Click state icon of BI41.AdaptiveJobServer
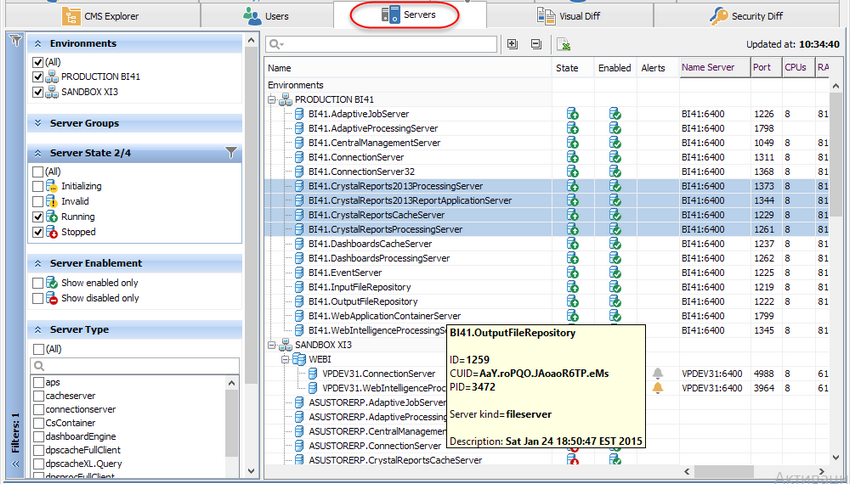The width and height of the screenshot is (850, 484). coord(572,114)
